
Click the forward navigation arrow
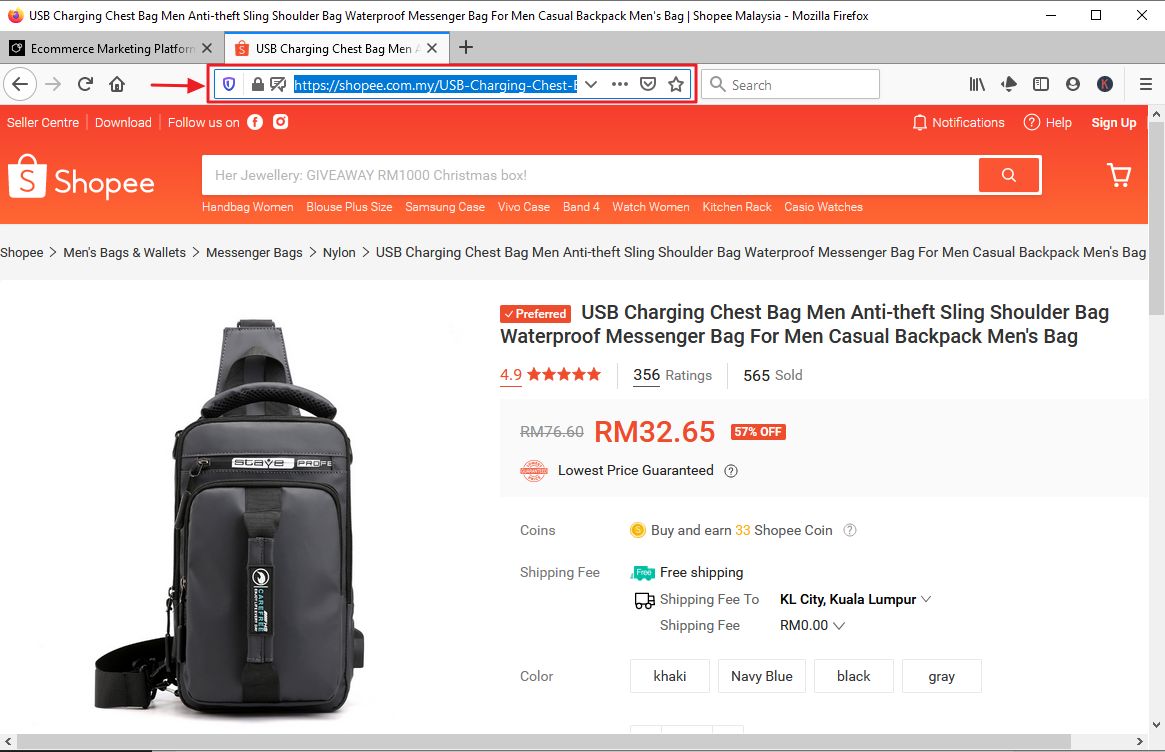53,84
